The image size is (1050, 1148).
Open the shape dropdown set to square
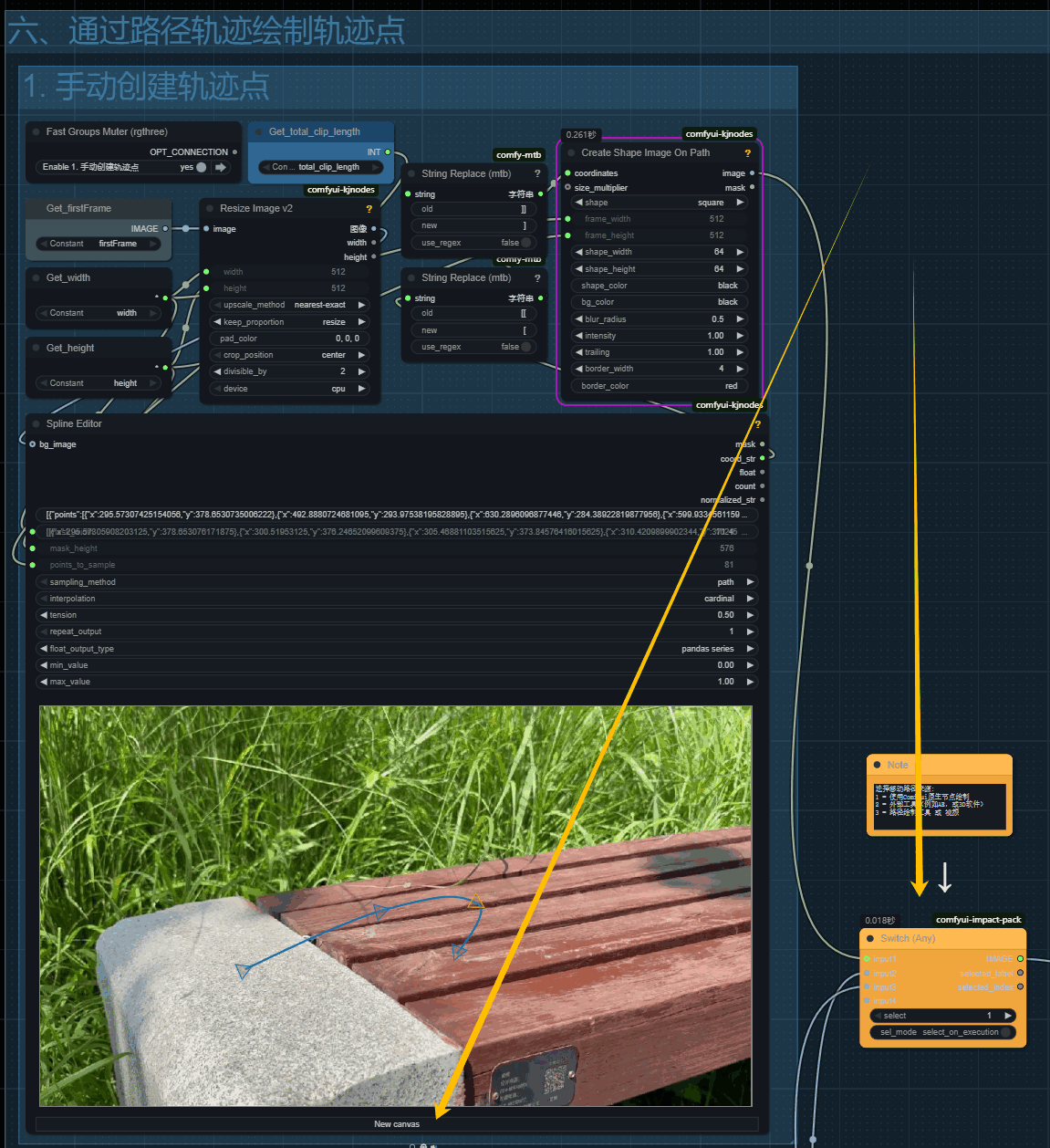coord(659,203)
